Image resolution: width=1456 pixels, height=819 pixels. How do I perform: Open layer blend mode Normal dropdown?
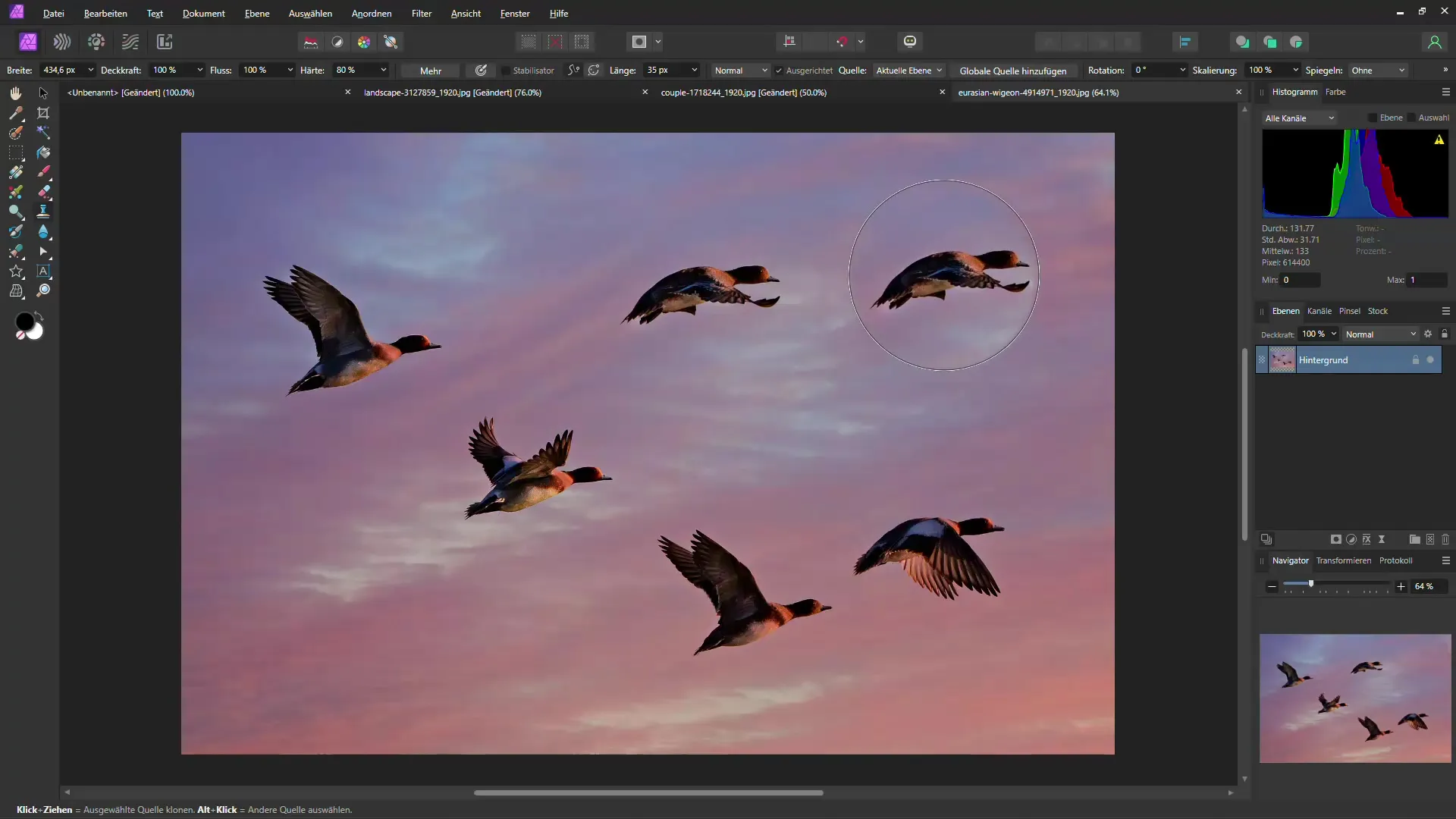[1380, 334]
